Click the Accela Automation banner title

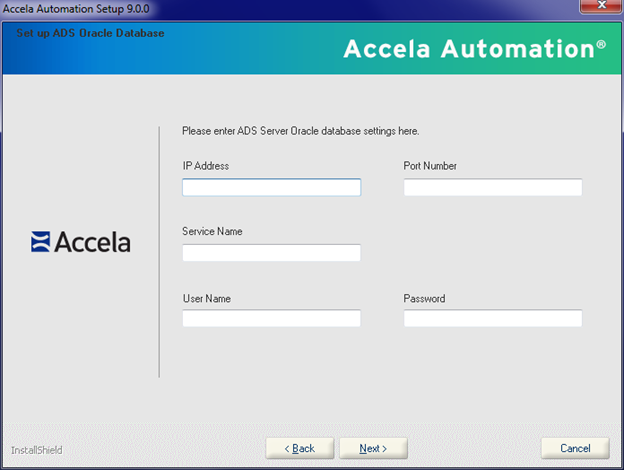474,49
